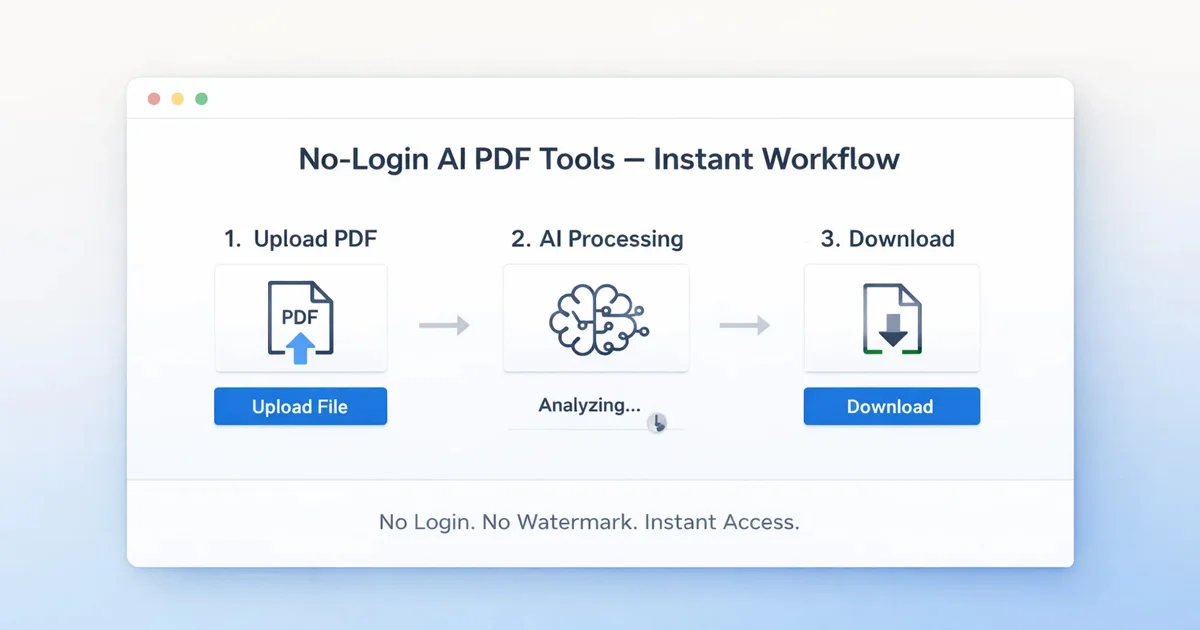This screenshot has width=1200, height=630.
Task: Select the step labeled 1. Upload PDF
Action: [300, 239]
